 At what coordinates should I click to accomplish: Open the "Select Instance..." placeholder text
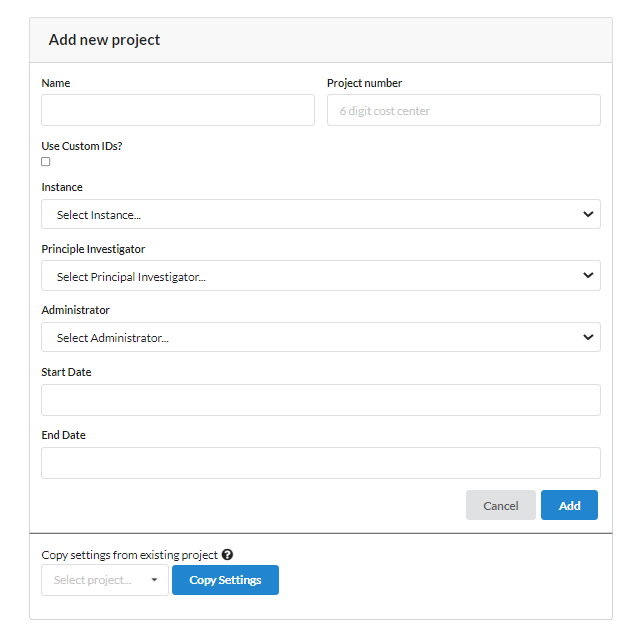[x=99, y=215]
